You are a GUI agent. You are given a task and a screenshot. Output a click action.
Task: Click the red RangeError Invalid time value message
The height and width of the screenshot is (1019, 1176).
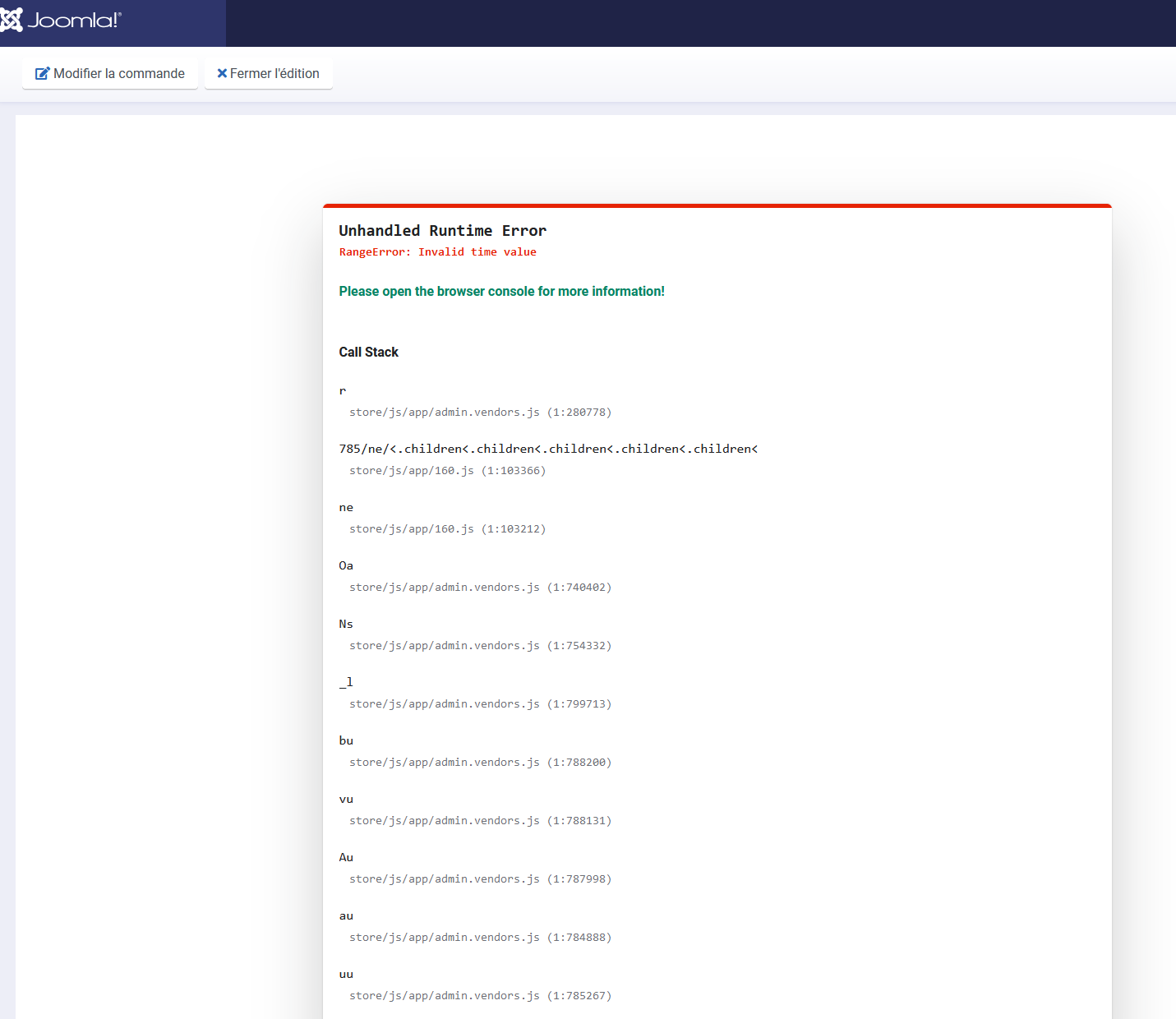pos(437,252)
